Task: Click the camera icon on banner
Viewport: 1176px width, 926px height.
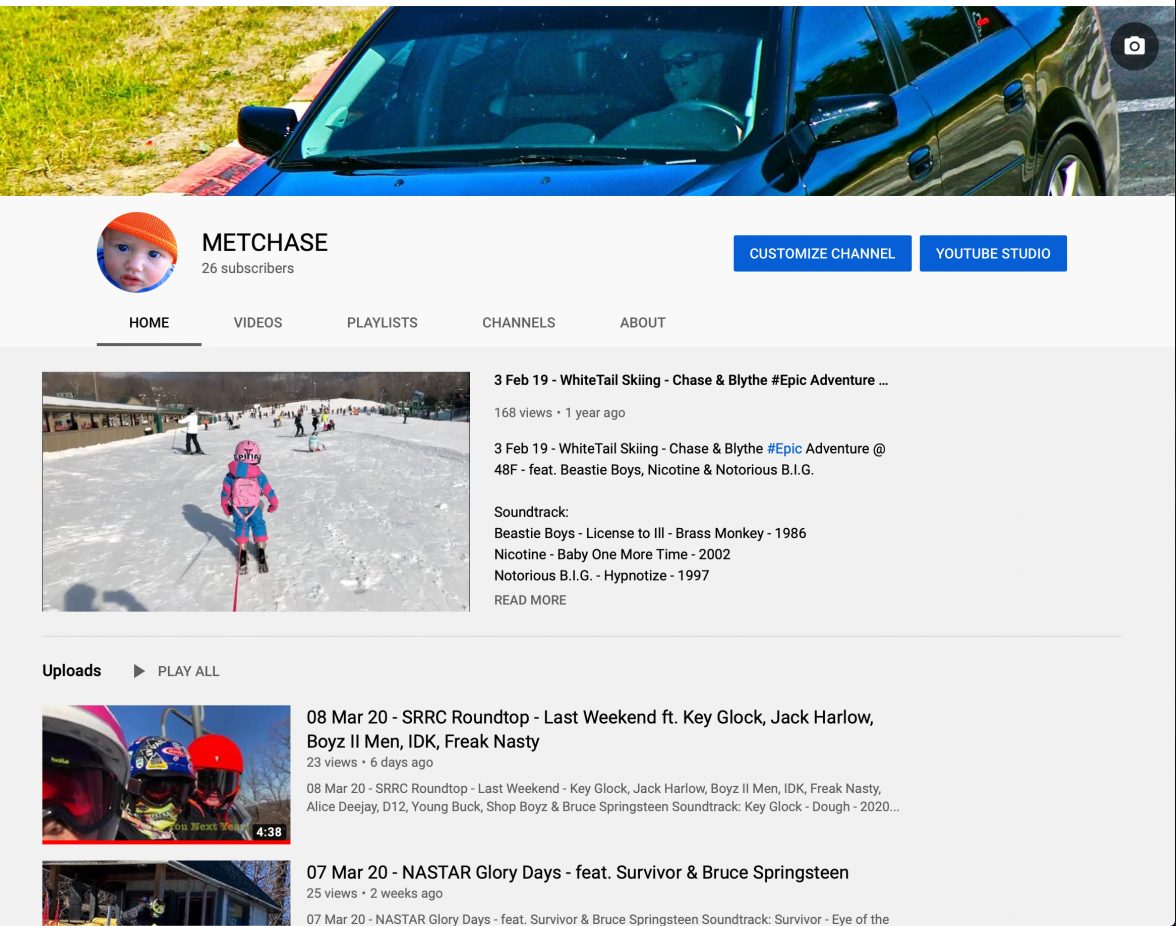Action: (1134, 46)
